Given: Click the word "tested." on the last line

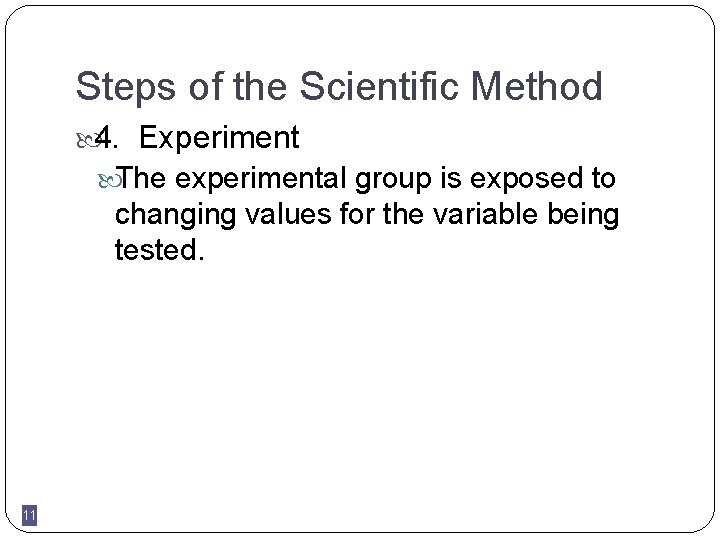Looking at the screenshot, I should (160, 250).
